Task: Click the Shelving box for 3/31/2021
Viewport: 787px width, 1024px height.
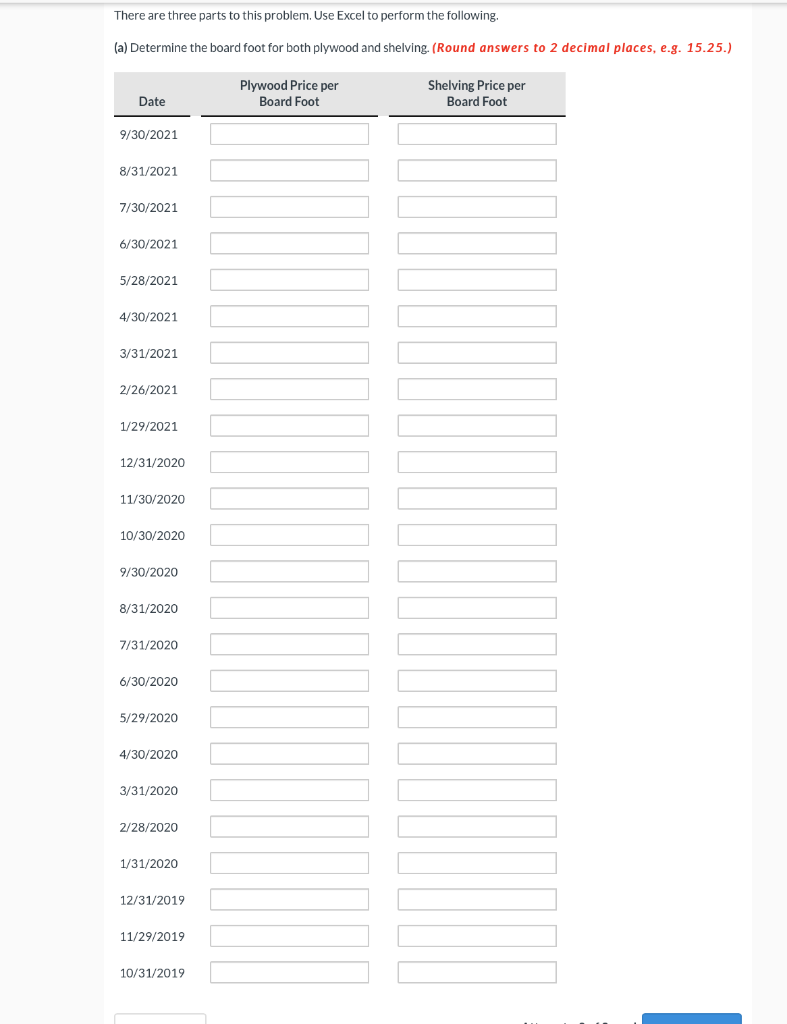Action: (x=476, y=352)
